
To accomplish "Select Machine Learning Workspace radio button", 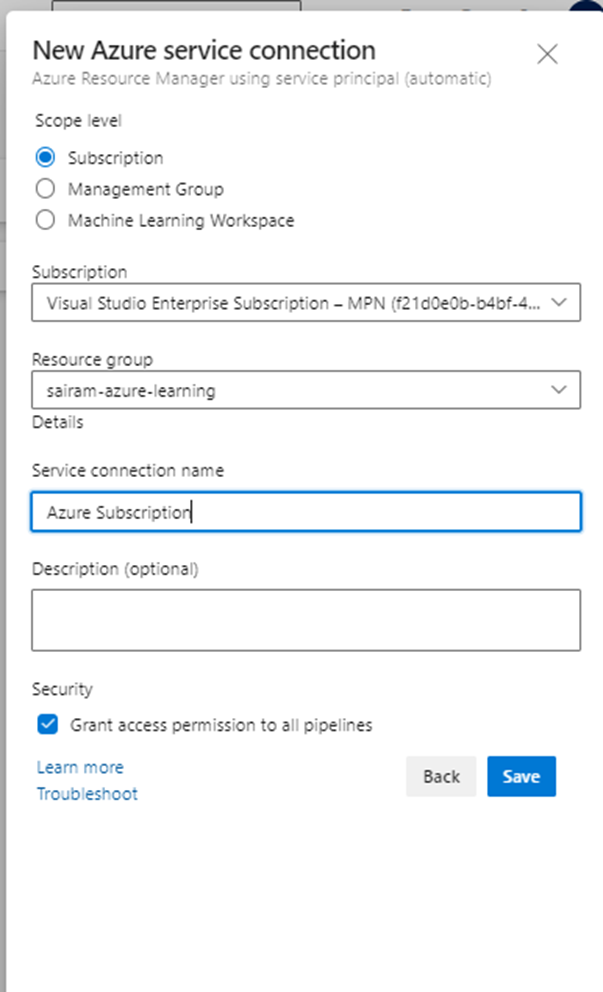I will [45, 220].
